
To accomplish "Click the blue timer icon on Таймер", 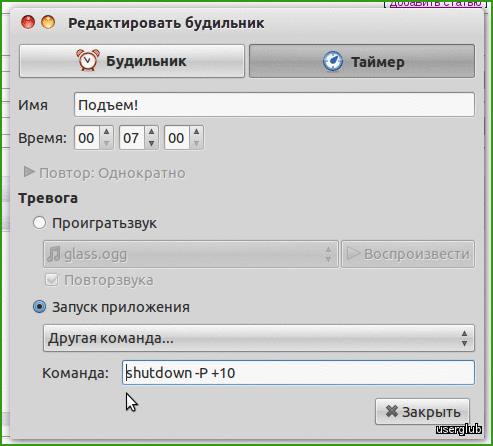I will [x=333, y=61].
